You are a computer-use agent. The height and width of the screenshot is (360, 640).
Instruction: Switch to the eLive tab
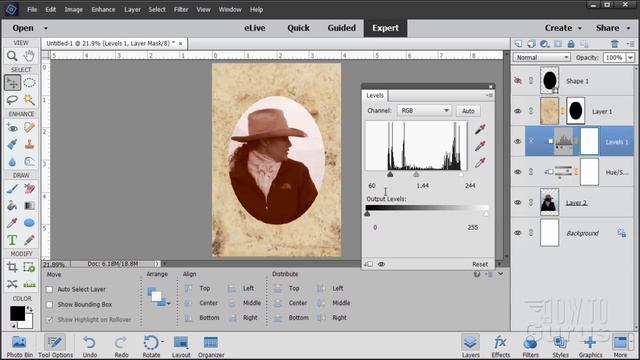point(255,28)
